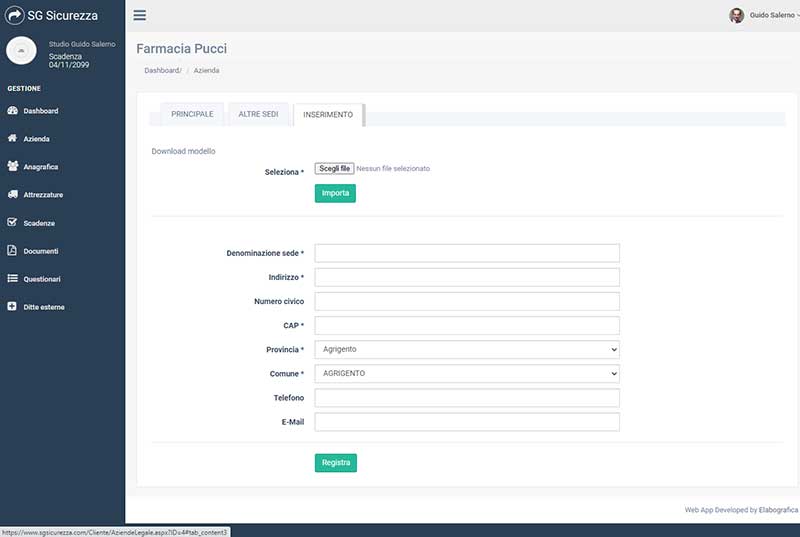Focus the CAP input field
The image size is (800, 537).
pos(467,325)
